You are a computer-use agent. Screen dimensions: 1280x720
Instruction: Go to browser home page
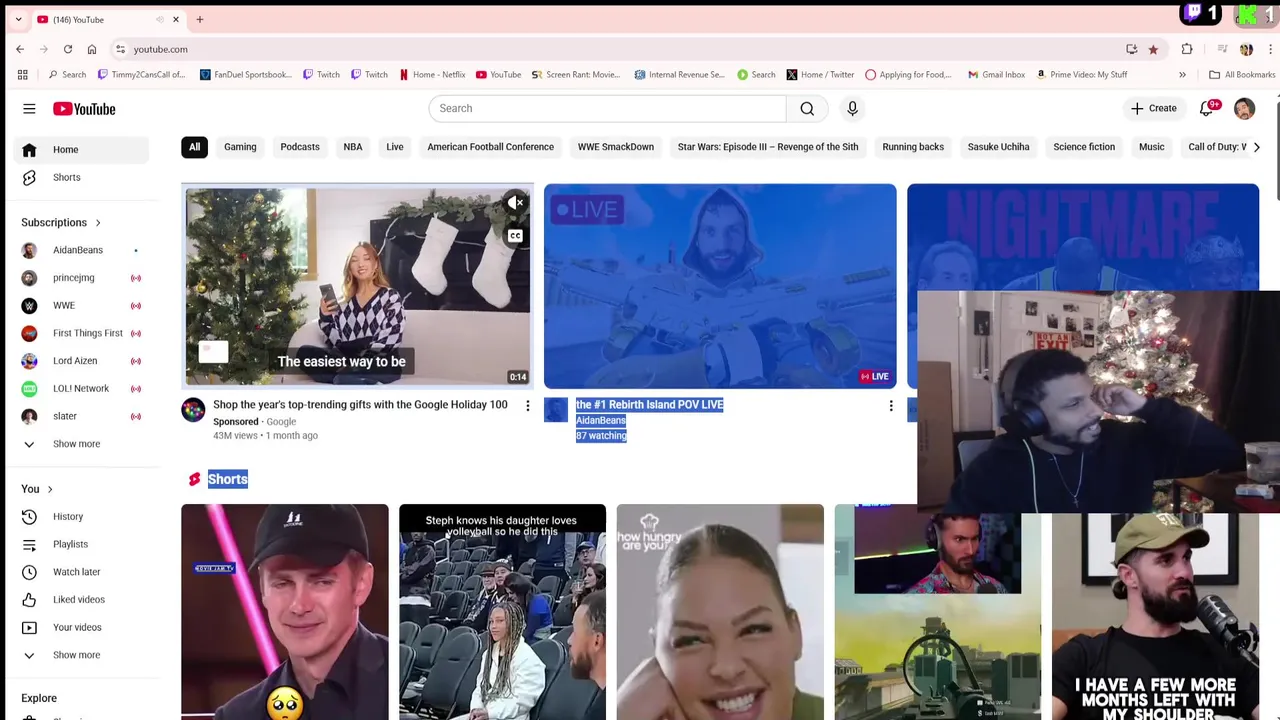coord(92,49)
